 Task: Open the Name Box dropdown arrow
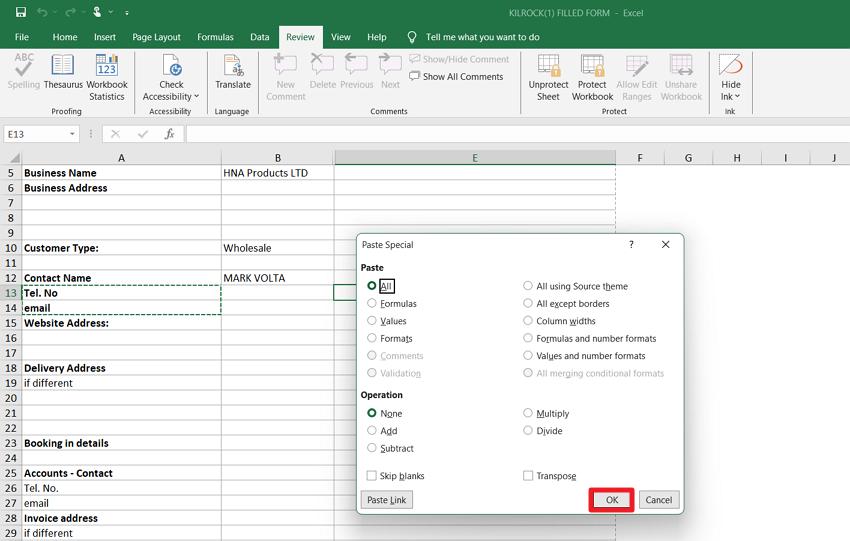(72, 134)
